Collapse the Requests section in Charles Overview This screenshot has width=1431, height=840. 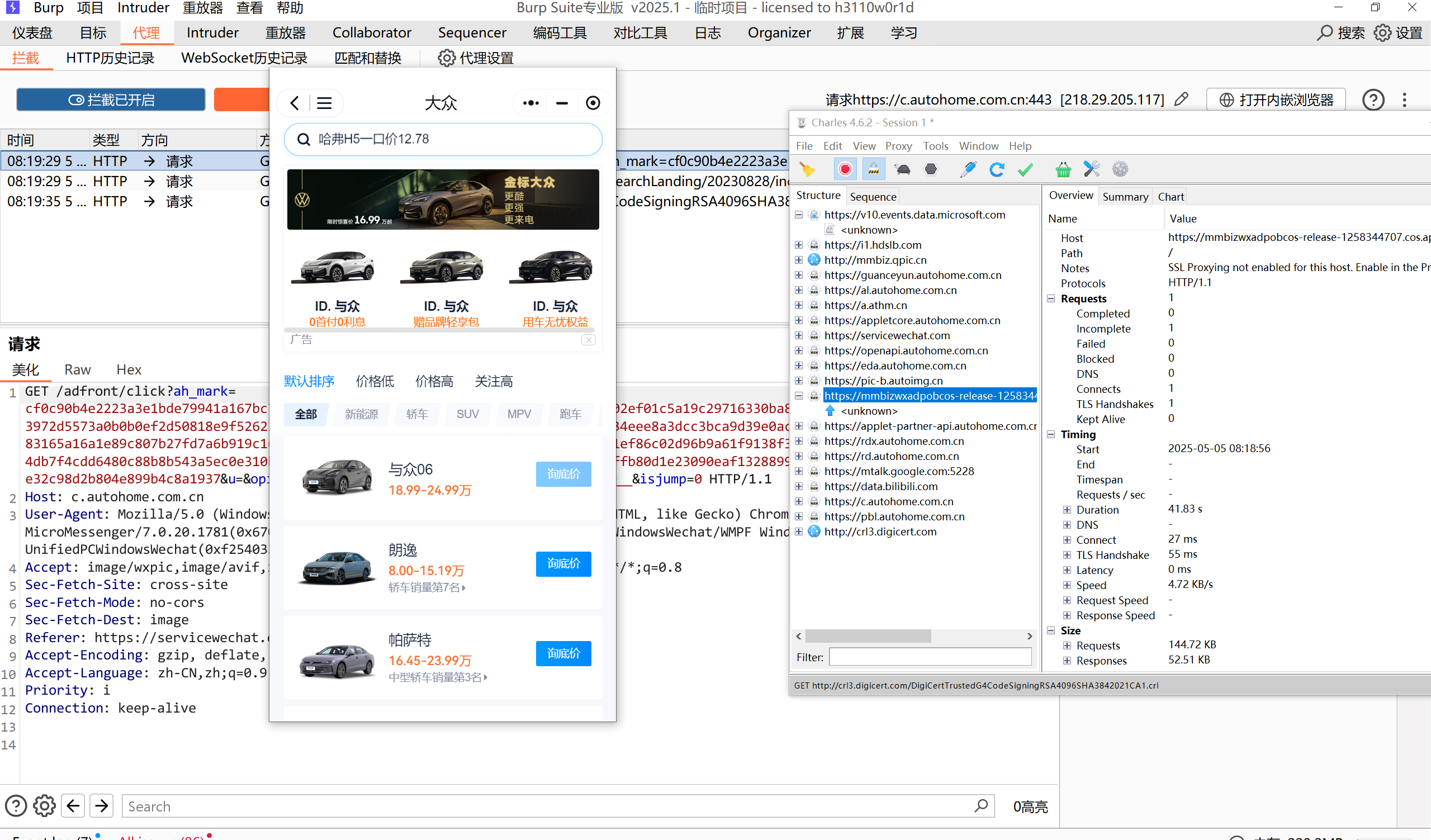(1051, 298)
